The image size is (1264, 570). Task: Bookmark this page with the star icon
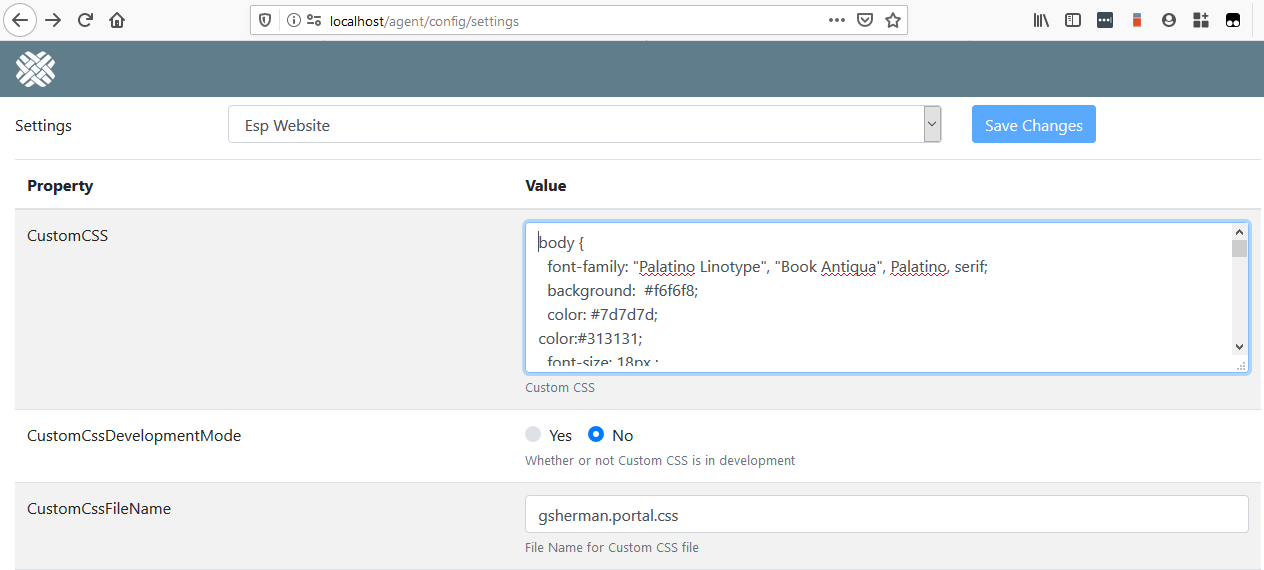pyautogui.click(x=892, y=20)
